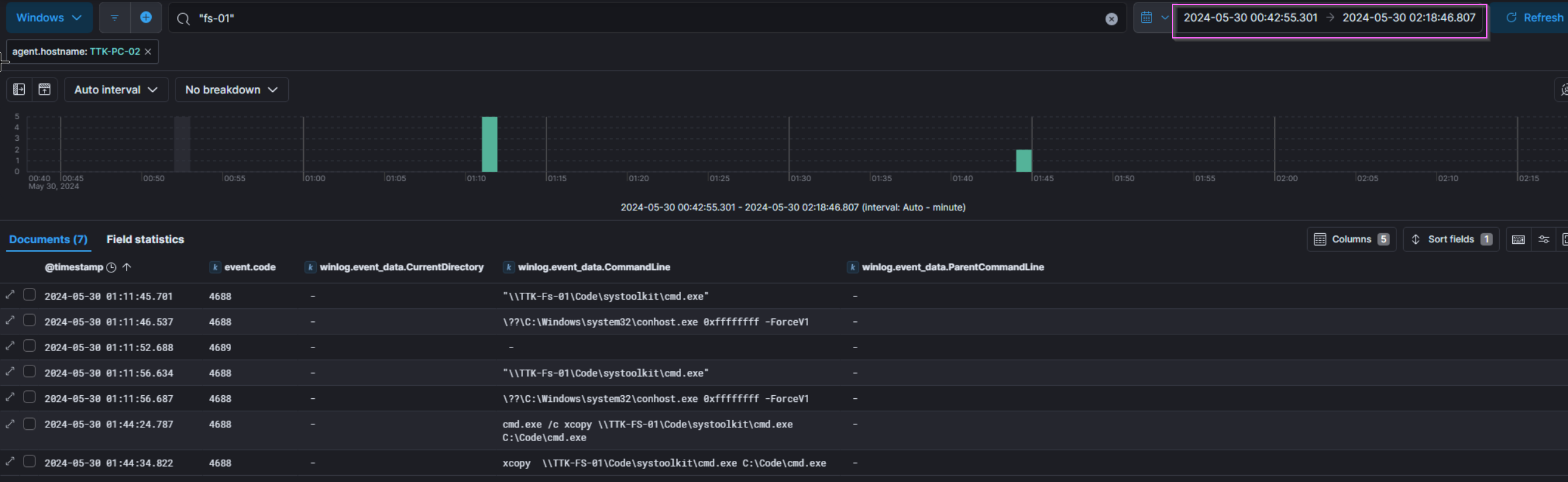Click the add filter plus icon
This screenshot has width=1568, height=482.
point(146,18)
